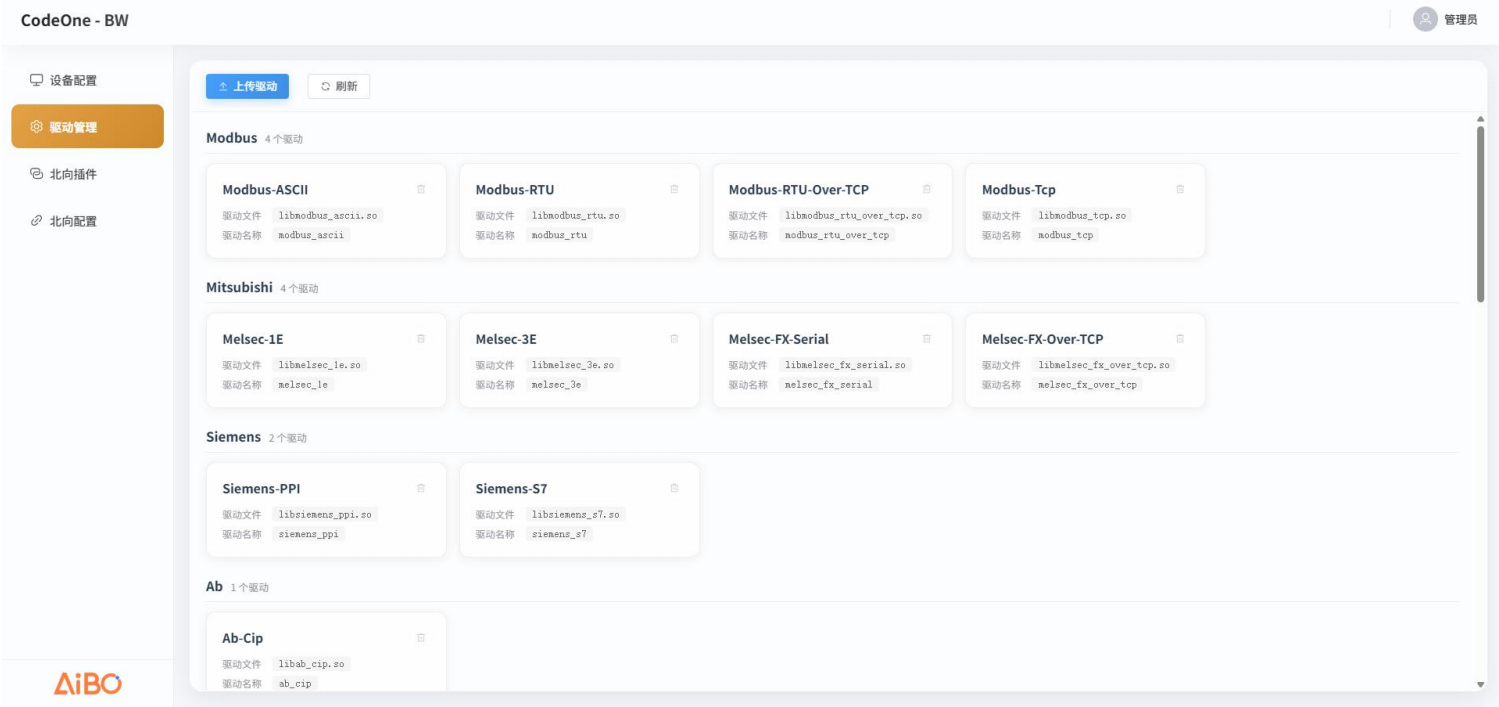Delete the Siemens-PPI driver via trash icon
This screenshot has height=707, width=1499.
421,488
